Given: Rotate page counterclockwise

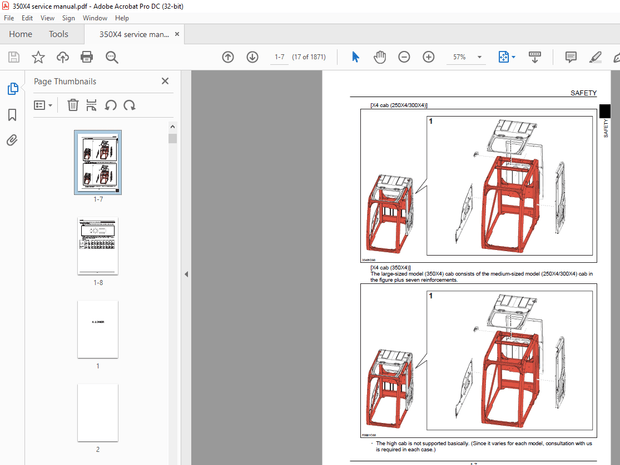Looking at the screenshot, I should pos(110,105).
